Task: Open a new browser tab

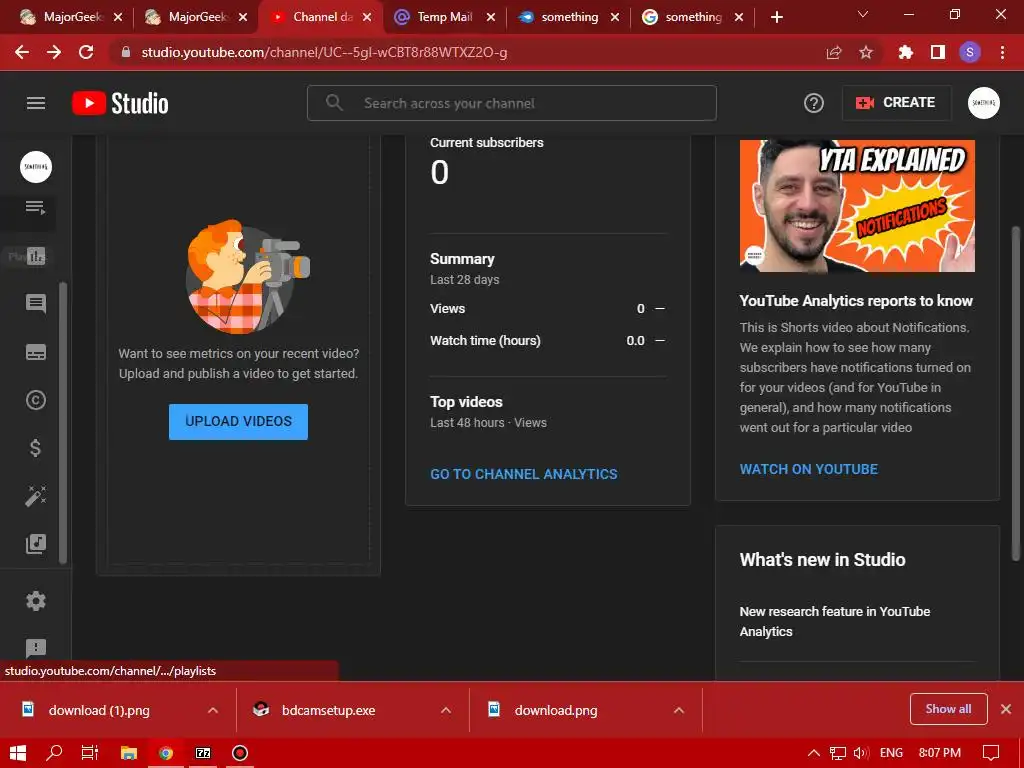Action: coord(776,17)
